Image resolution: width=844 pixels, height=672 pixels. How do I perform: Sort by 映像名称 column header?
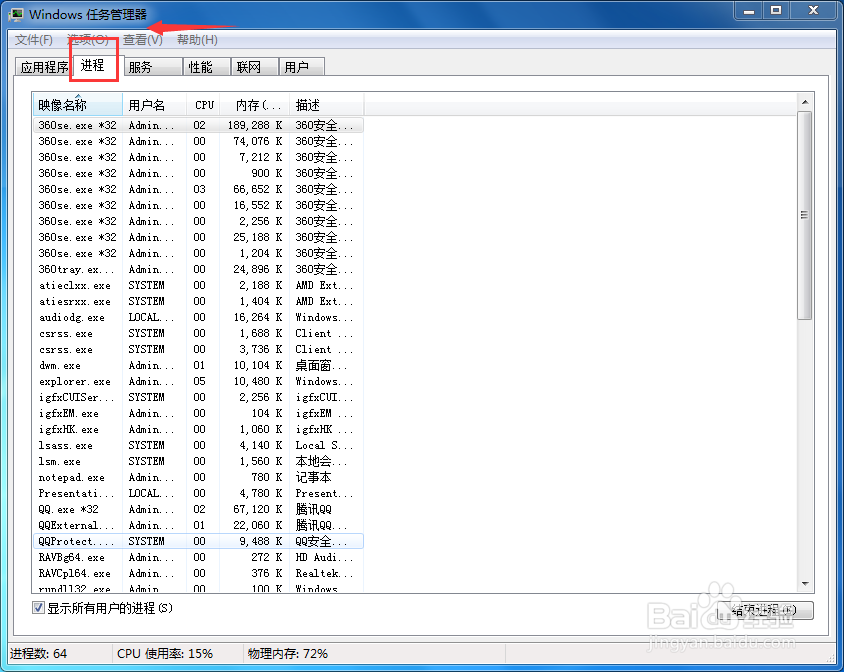click(x=78, y=104)
